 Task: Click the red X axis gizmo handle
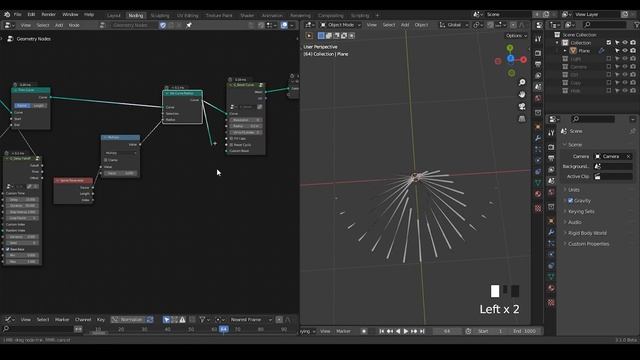[524, 60]
